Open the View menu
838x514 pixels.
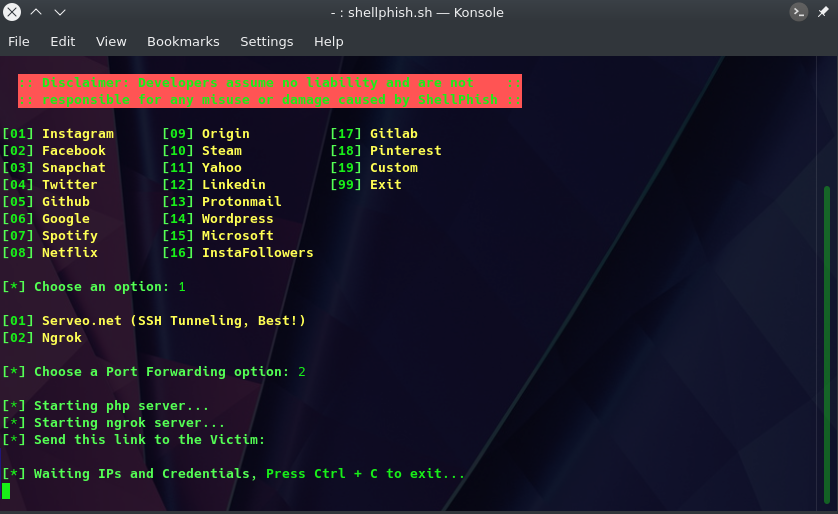[x=111, y=42]
